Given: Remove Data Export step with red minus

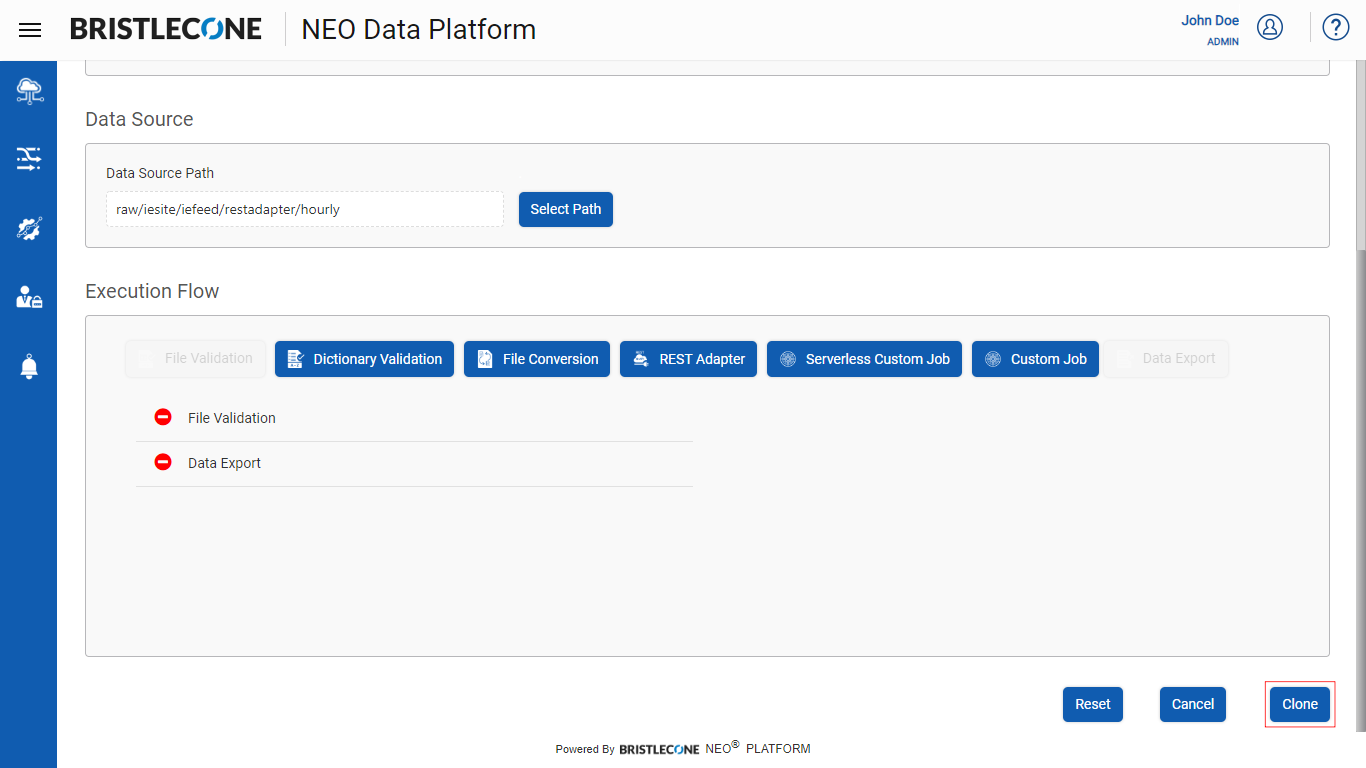Looking at the screenshot, I should coord(163,462).
